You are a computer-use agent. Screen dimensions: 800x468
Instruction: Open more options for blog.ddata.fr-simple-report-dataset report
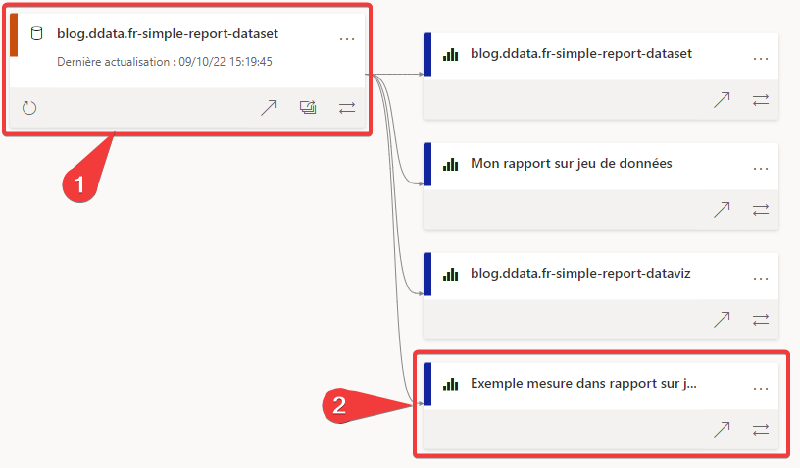point(761,59)
